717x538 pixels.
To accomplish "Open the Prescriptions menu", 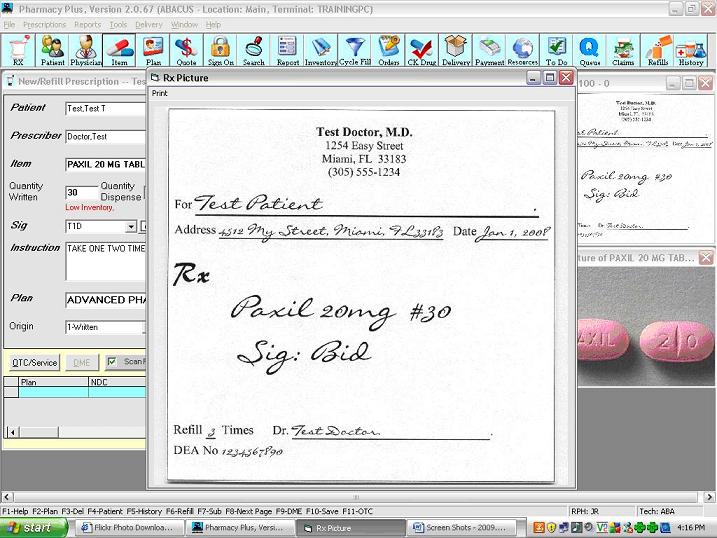I will (45, 24).
